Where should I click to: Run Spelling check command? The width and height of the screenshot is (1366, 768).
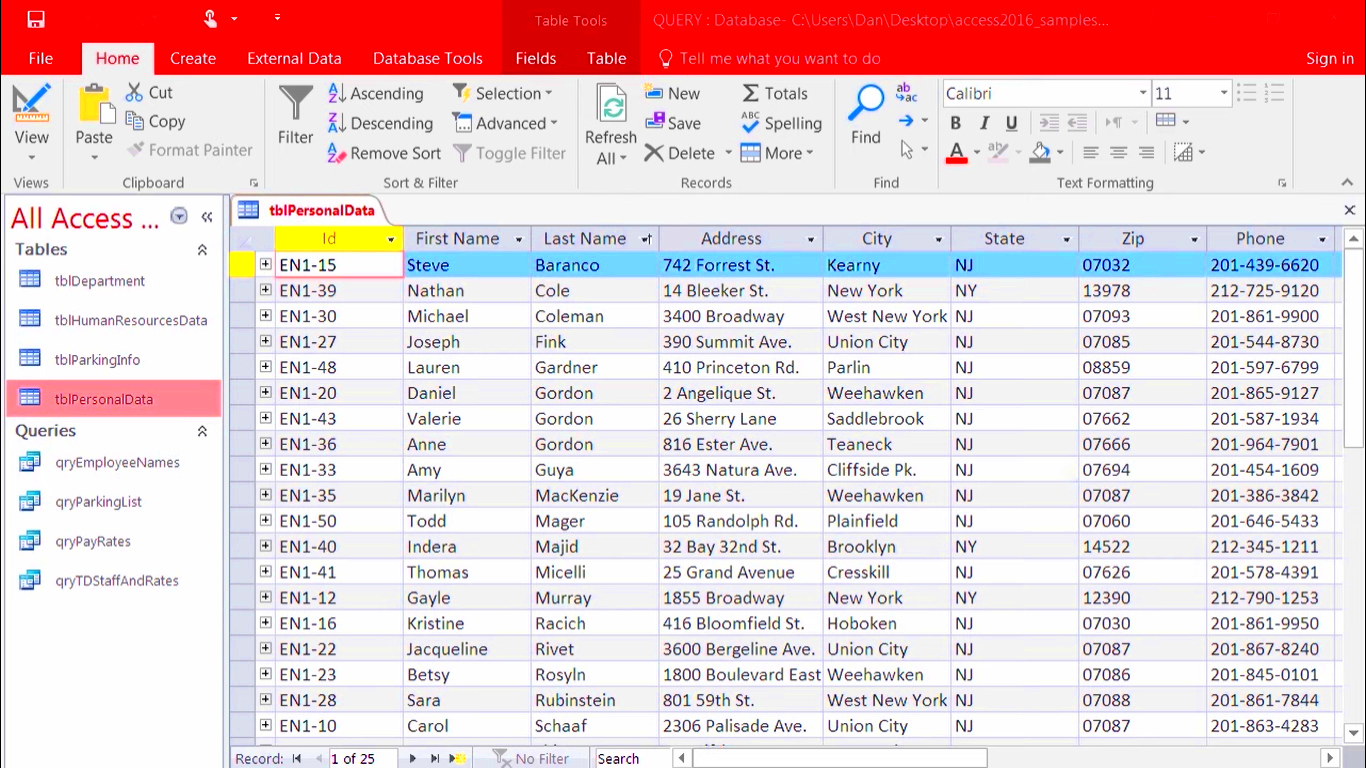click(781, 123)
